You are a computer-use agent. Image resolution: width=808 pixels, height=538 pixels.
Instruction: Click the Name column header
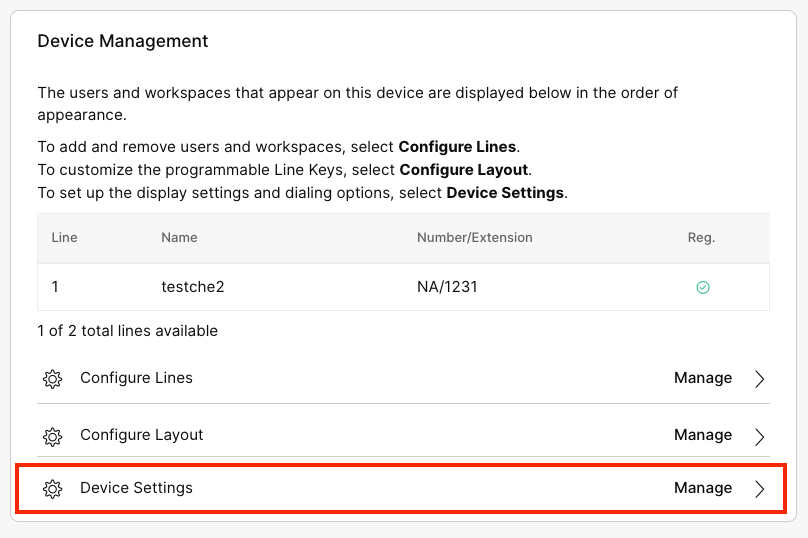coord(179,238)
